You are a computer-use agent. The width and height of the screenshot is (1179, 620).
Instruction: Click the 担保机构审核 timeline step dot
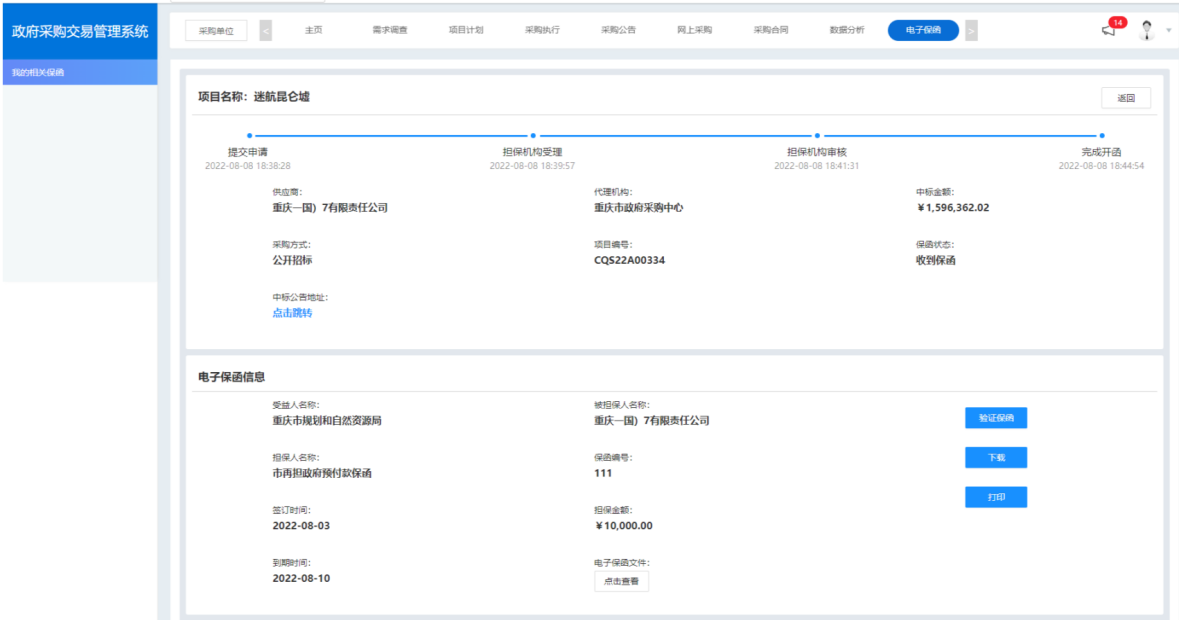click(817, 135)
